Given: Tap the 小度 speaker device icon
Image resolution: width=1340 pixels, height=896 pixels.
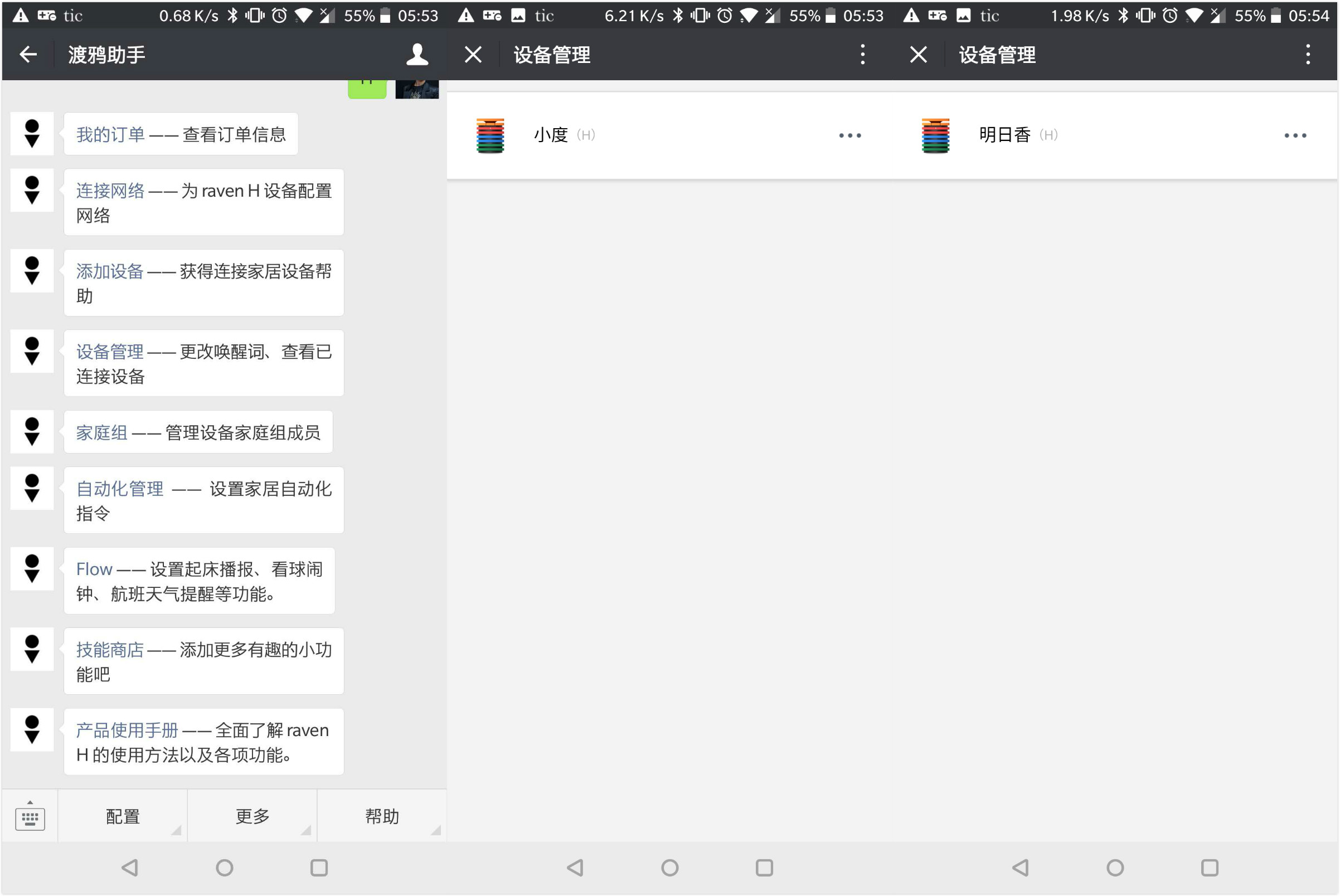Looking at the screenshot, I should [x=490, y=135].
